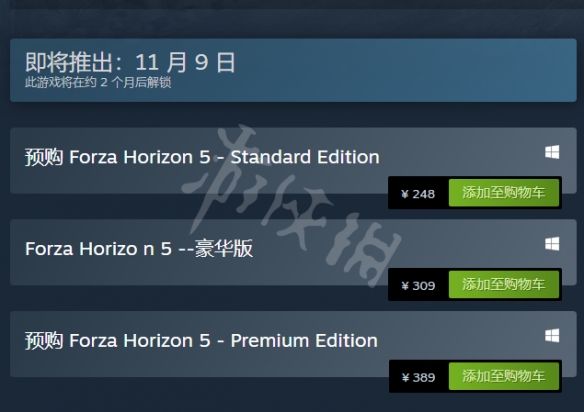Click the 豪华版 text in the second package
Screen dimensions: 584x412
[224, 248]
